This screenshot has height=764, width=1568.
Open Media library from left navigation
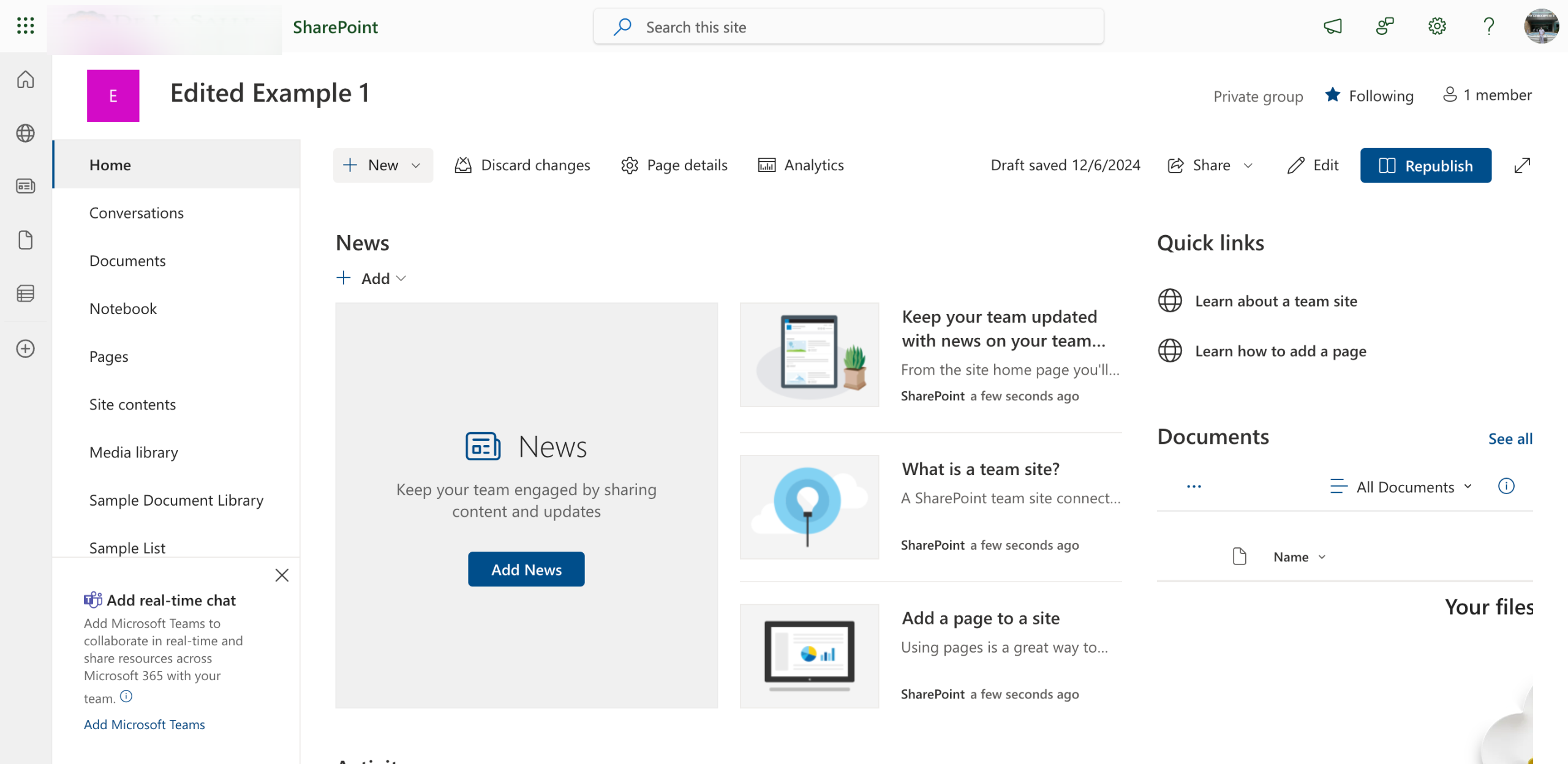[x=134, y=452]
